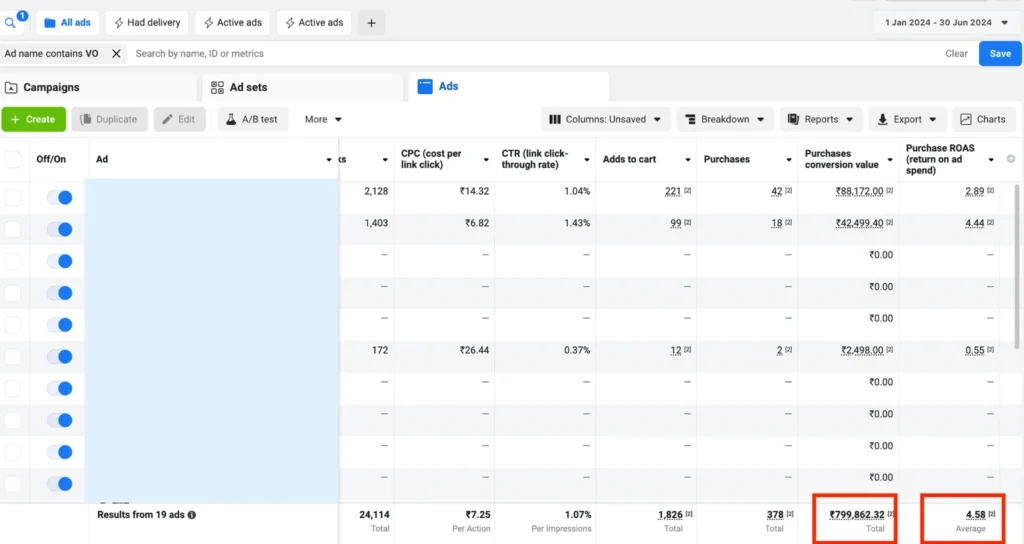The width and height of the screenshot is (1024, 544).
Task: Toggle off the first ad's switch
Action: pos(59,197)
